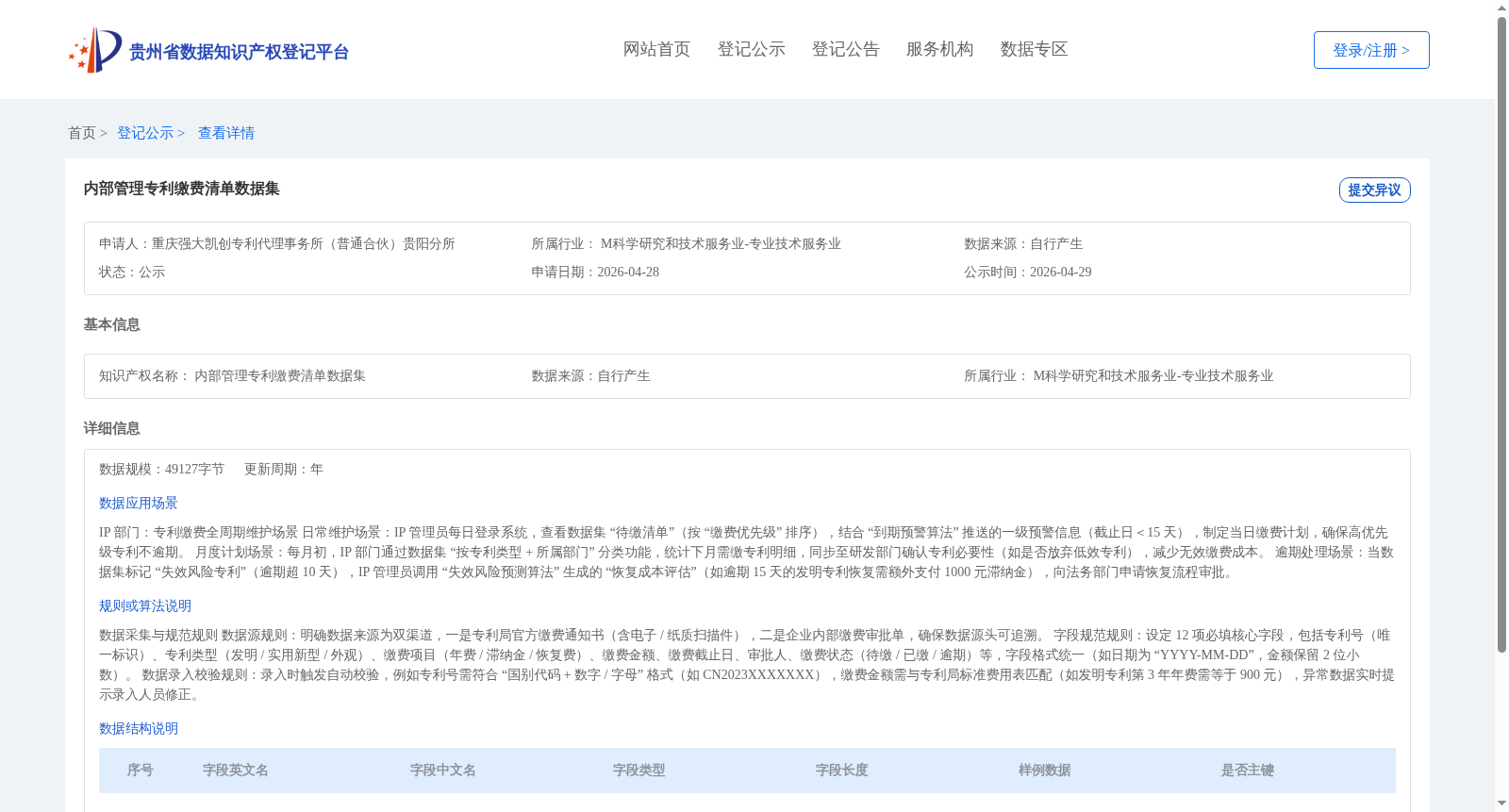
Task: Click the 内部管理专利缴费清单数据集 page heading
Action: click(181, 189)
